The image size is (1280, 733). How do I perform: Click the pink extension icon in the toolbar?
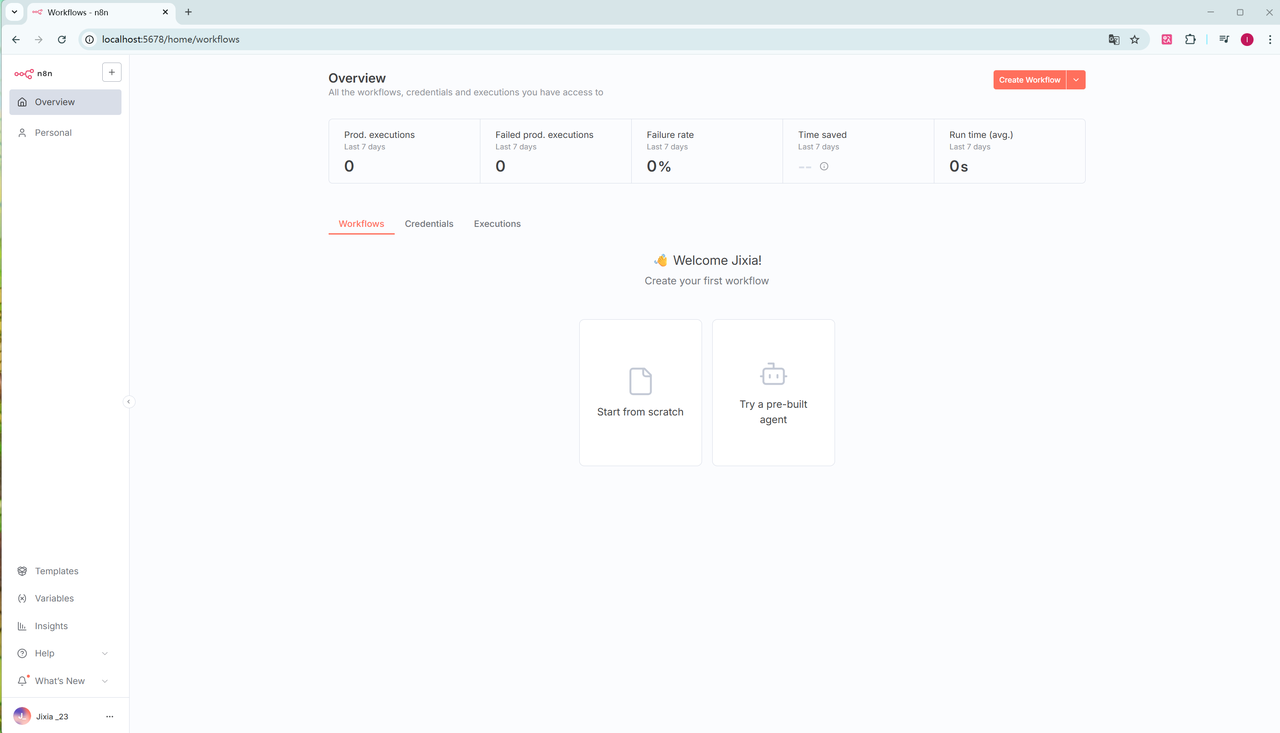pyautogui.click(x=1166, y=39)
